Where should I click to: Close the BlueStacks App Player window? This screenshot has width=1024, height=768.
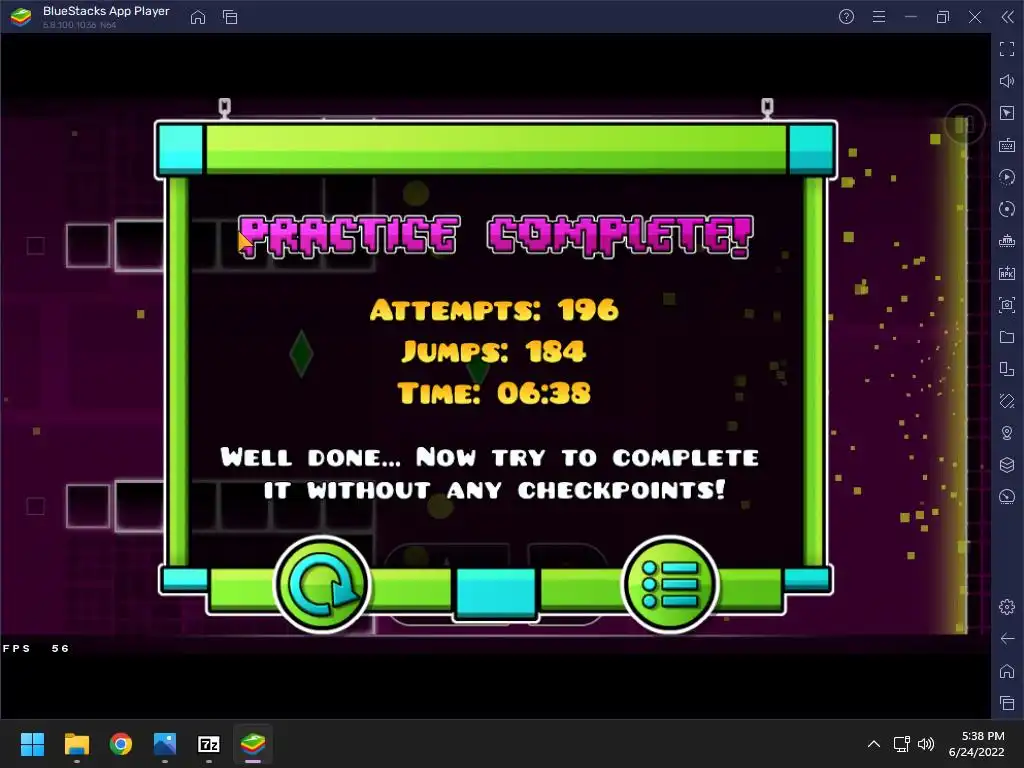[975, 17]
